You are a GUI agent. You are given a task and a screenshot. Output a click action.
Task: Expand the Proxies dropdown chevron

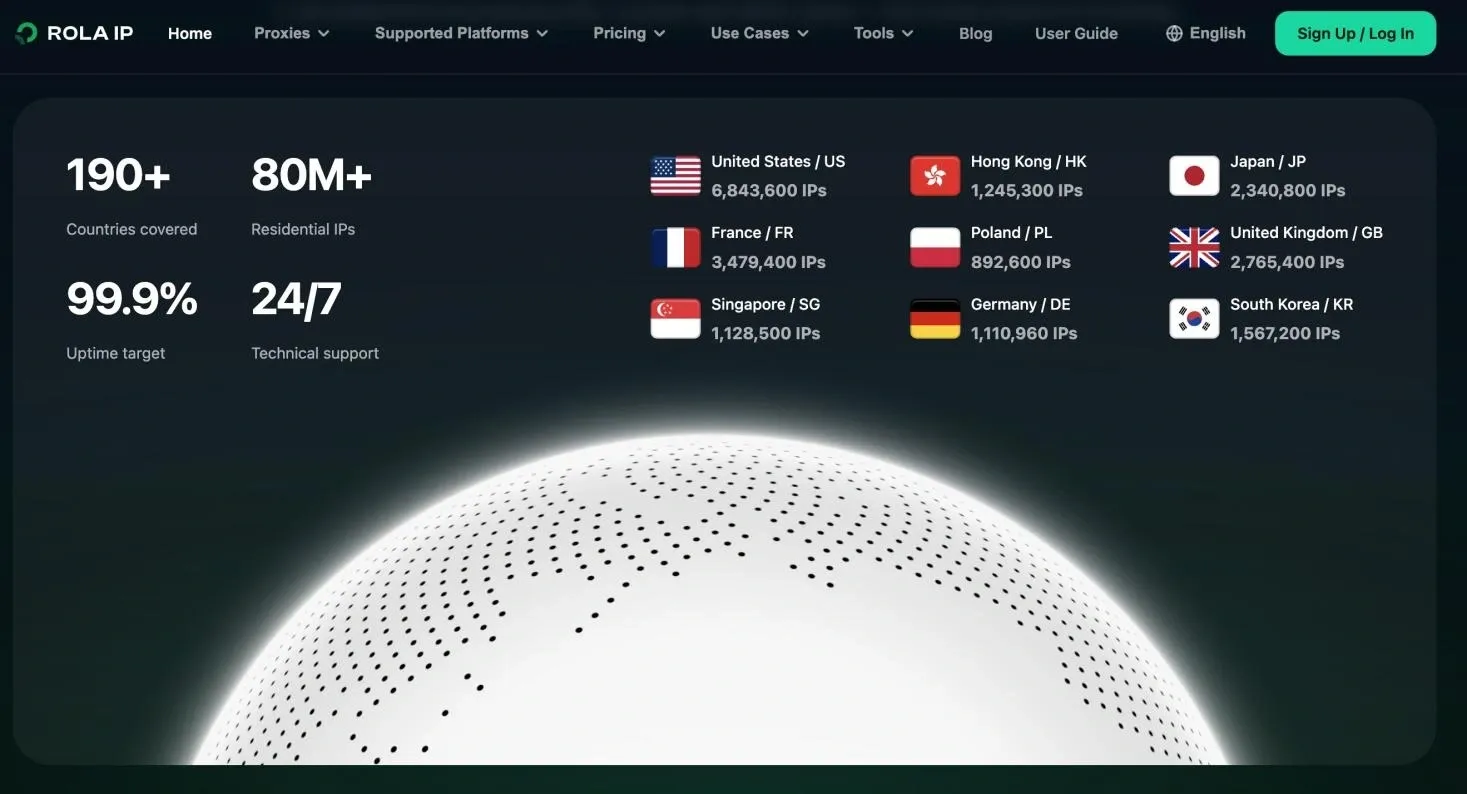click(x=324, y=34)
